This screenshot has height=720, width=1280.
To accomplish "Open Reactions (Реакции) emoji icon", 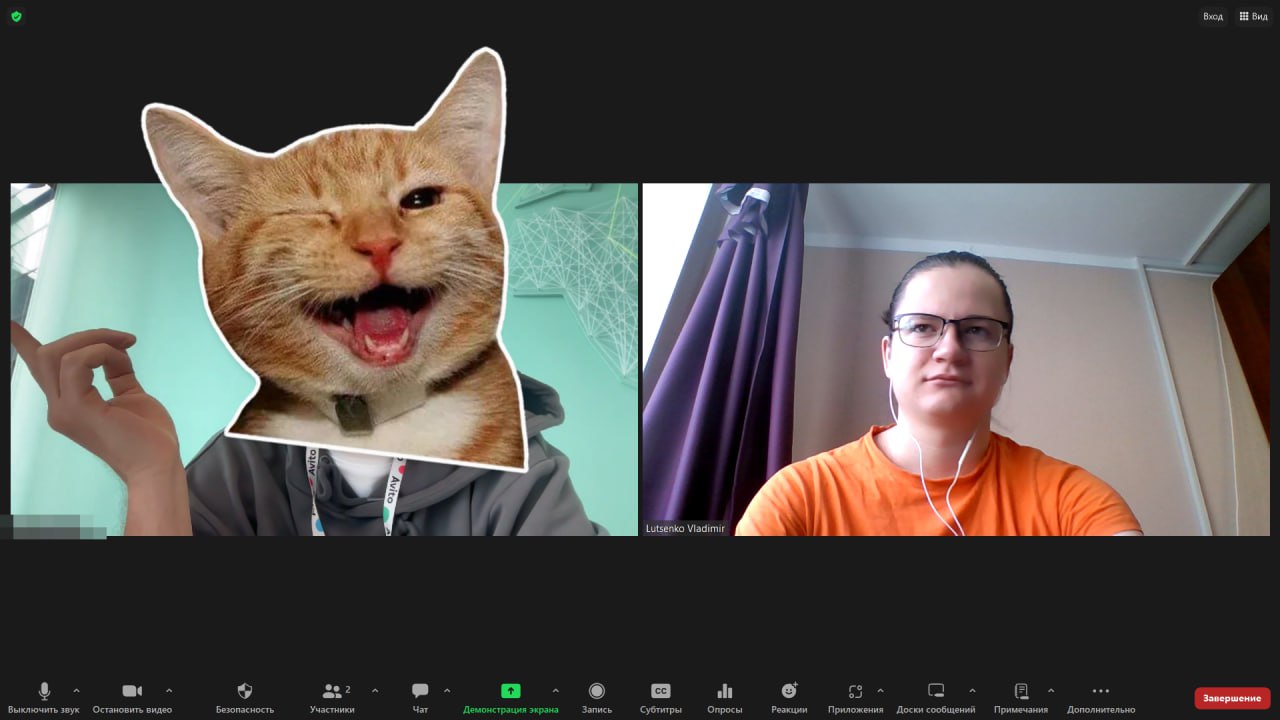I will [789, 691].
